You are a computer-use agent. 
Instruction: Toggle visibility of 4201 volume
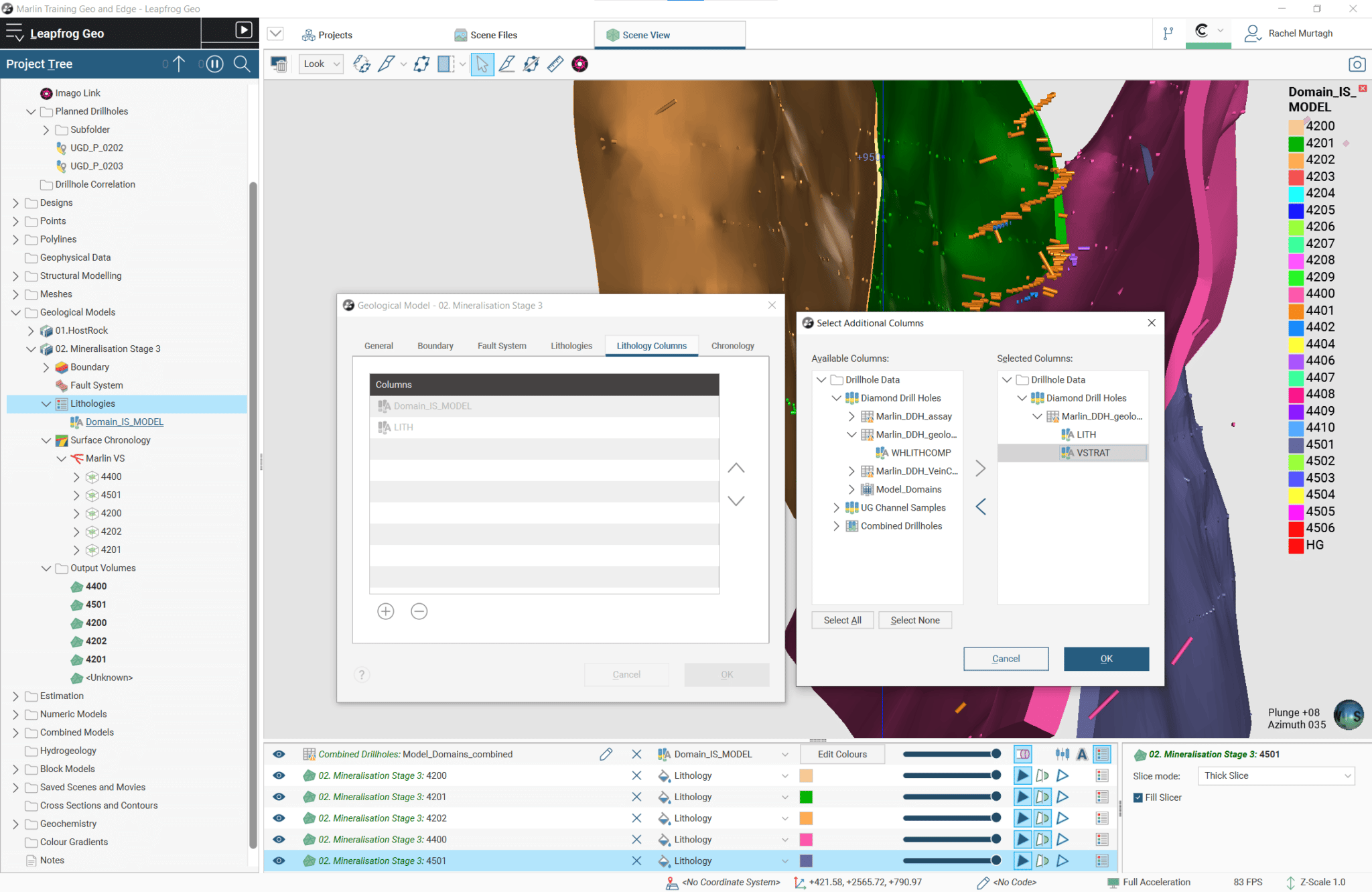279,797
